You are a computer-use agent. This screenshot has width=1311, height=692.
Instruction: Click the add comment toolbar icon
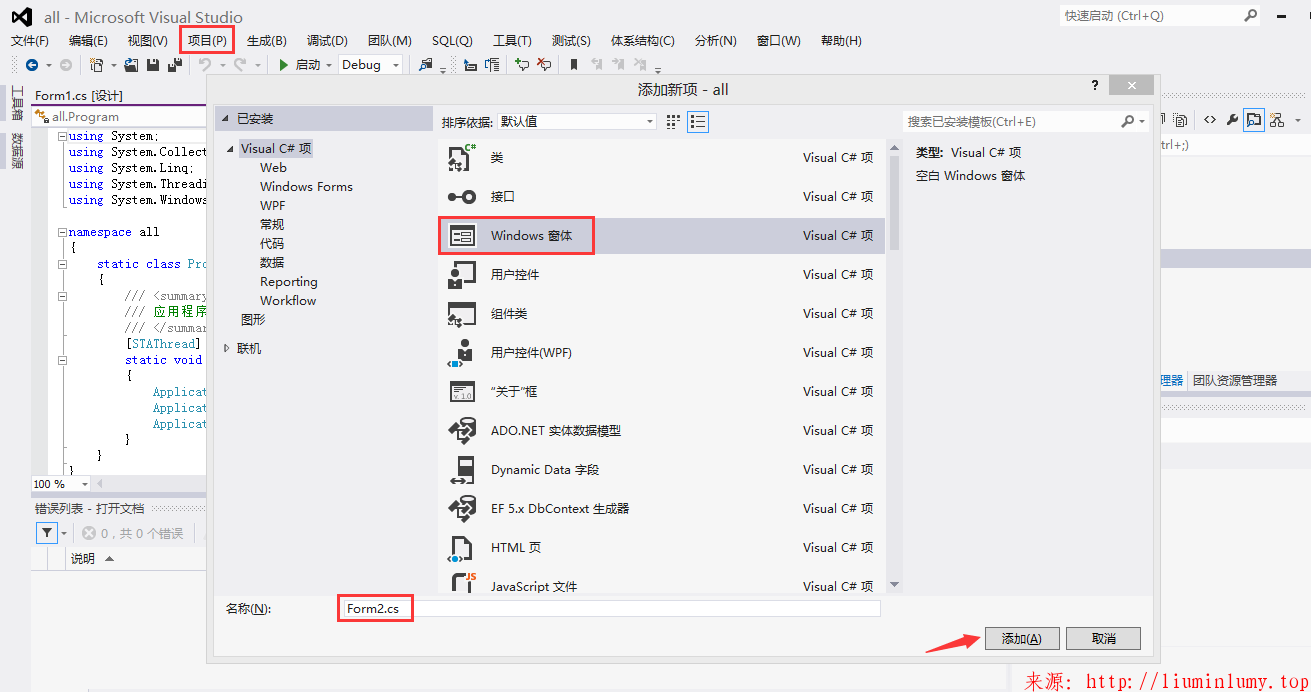pos(521,65)
